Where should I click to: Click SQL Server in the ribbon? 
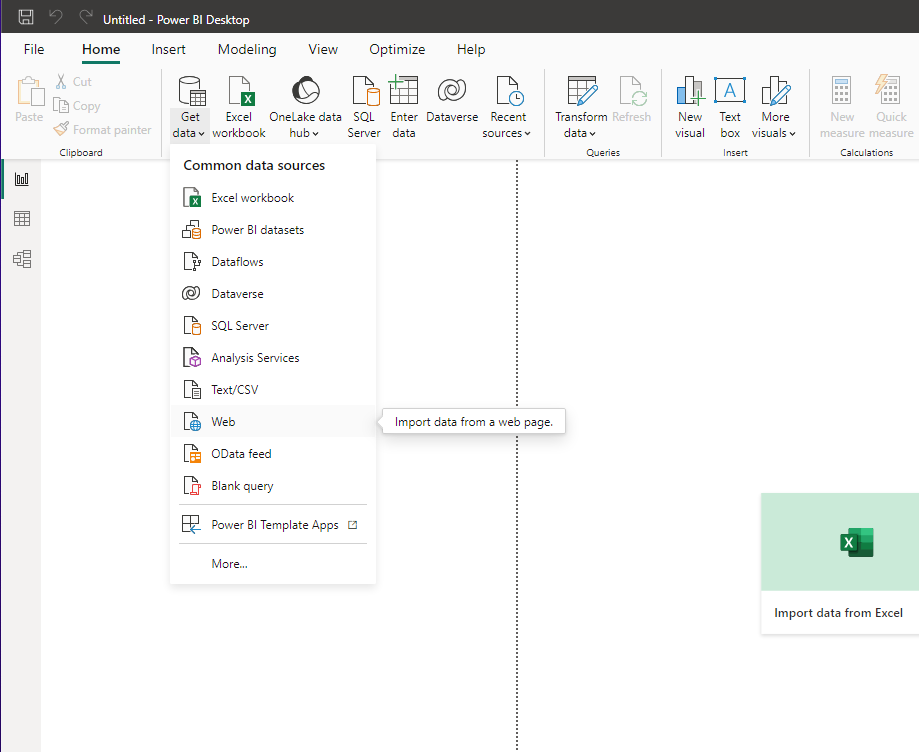click(364, 108)
